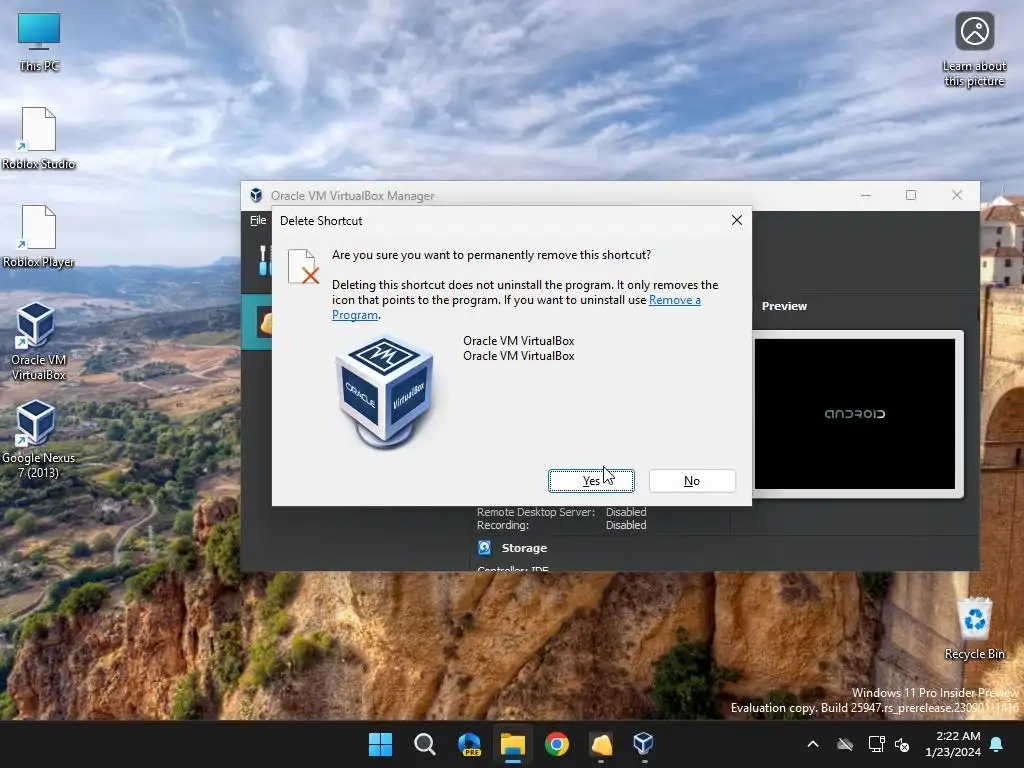Maximize the VirtualBox Manager window
1024x768 pixels.
click(x=911, y=195)
